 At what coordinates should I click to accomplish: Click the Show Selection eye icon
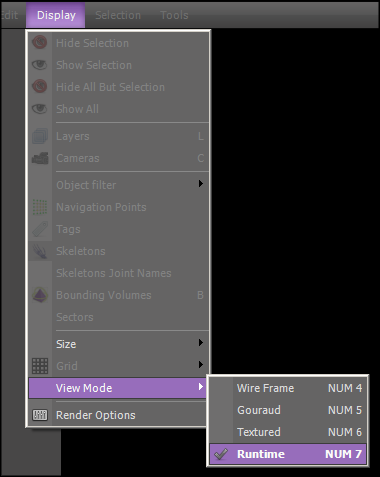point(40,65)
